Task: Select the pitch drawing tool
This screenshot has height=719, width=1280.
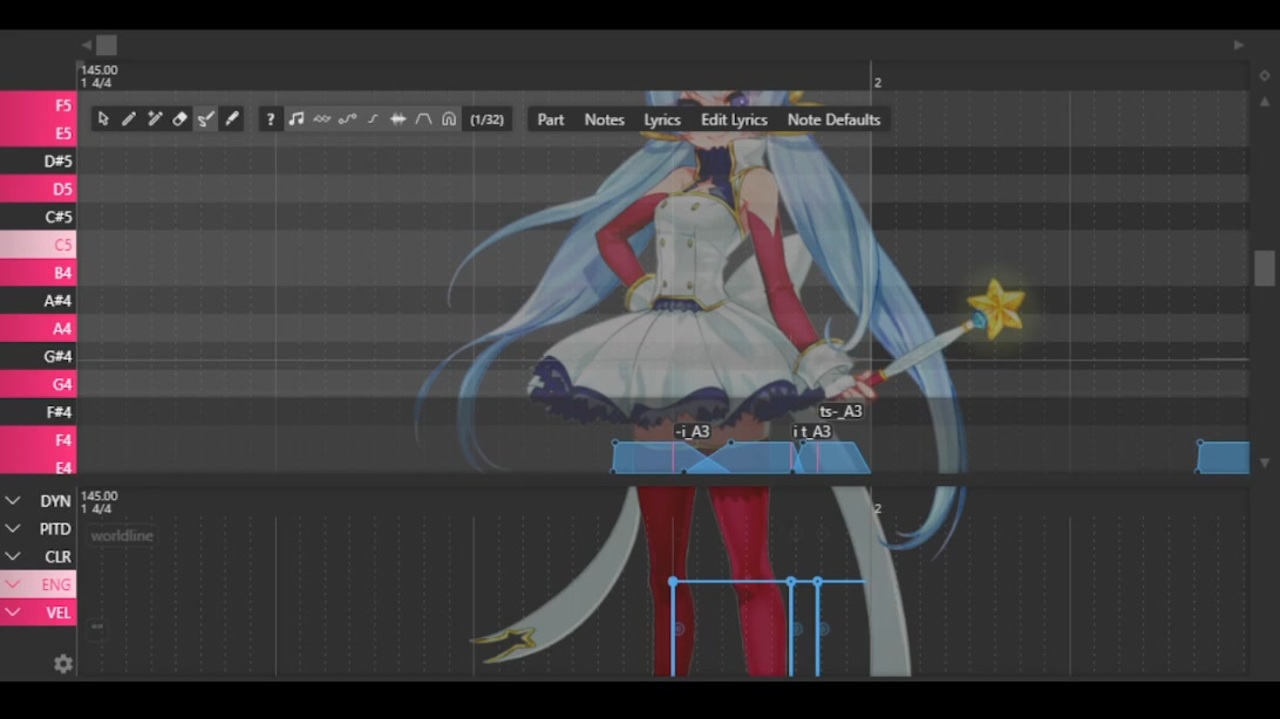Action: coord(206,119)
